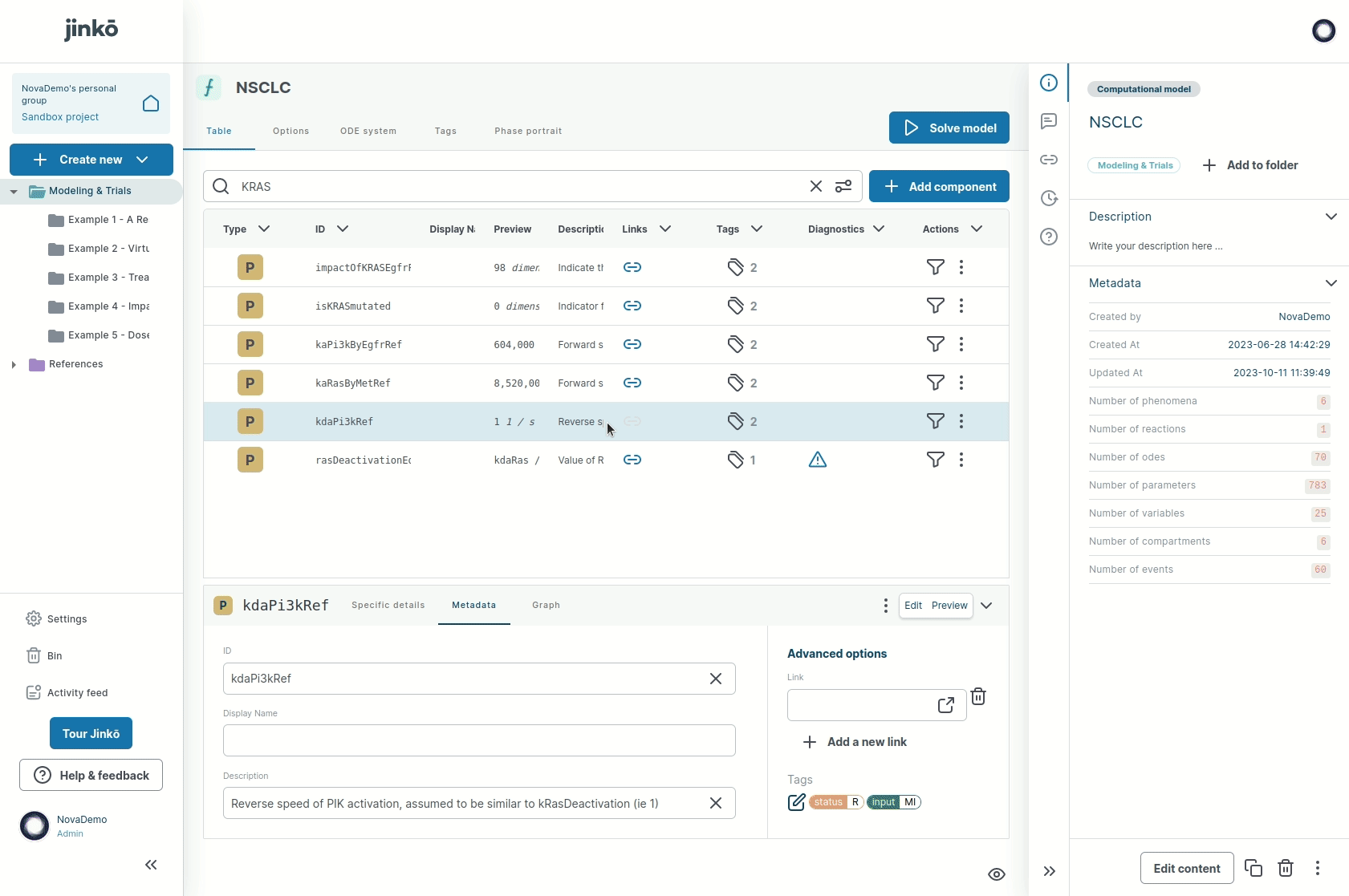Viewport: 1349px width, 896px height.
Task: Open the Graph tab for kdaPi3kRef
Action: tap(546, 605)
